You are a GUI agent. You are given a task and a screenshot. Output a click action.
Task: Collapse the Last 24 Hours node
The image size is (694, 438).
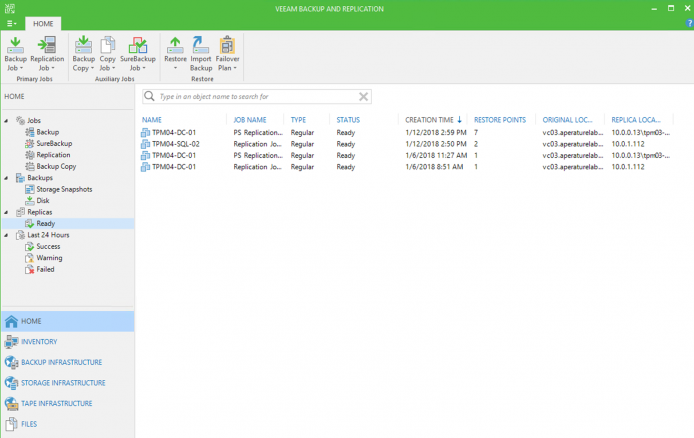pyautogui.click(x=6, y=235)
